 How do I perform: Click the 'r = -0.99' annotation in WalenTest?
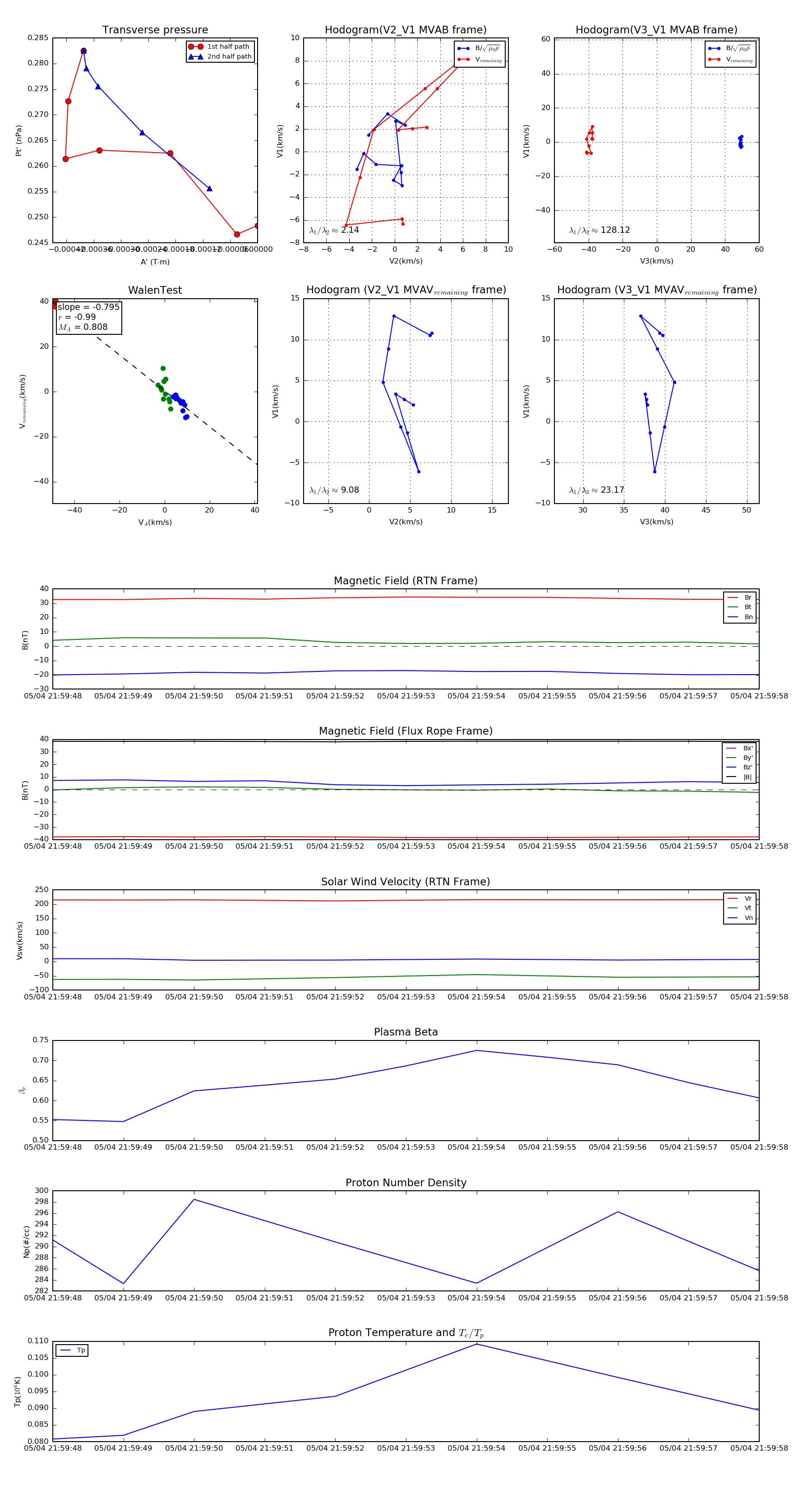(77, 317)
